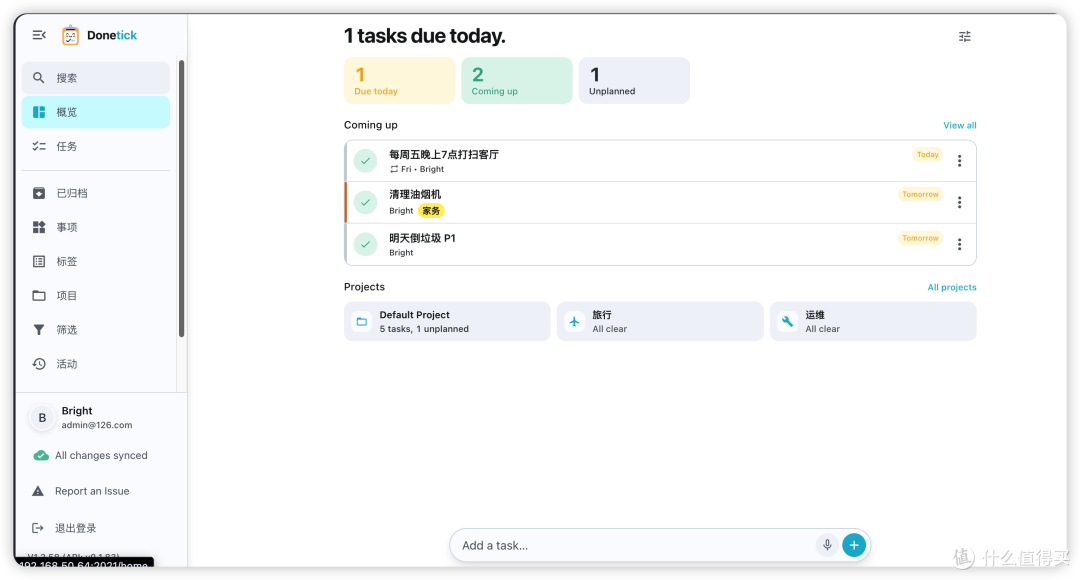The width and height of the screenshot is (1080, 580).
Task: Click the Unplanned summary card
Action: (x=634, y=81)
